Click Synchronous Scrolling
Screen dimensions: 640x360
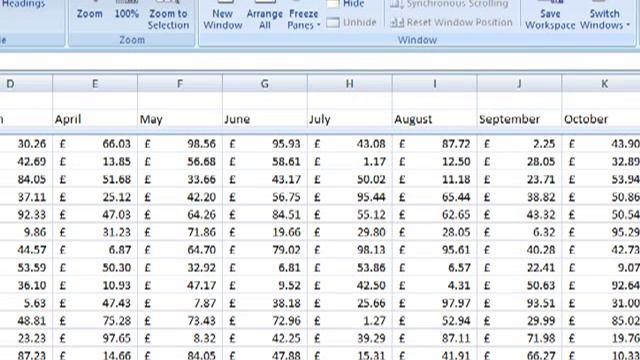click(449, 4)
